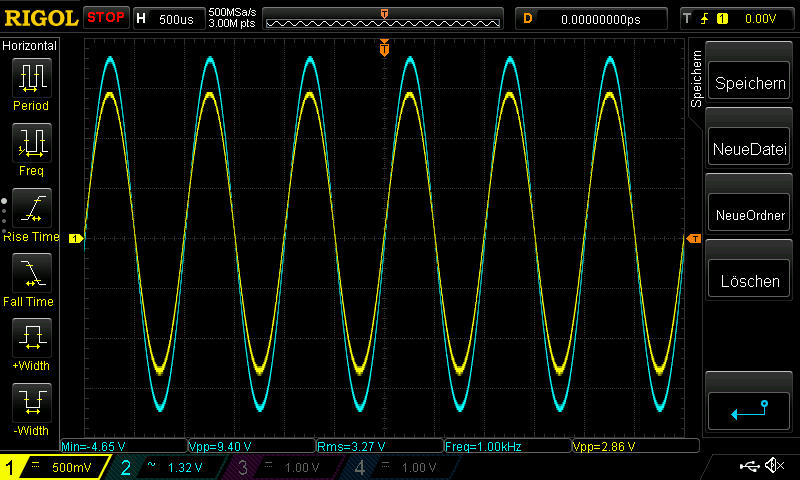Click the USB connection status icon
The image size is (800, 480).
click(749, 465)
